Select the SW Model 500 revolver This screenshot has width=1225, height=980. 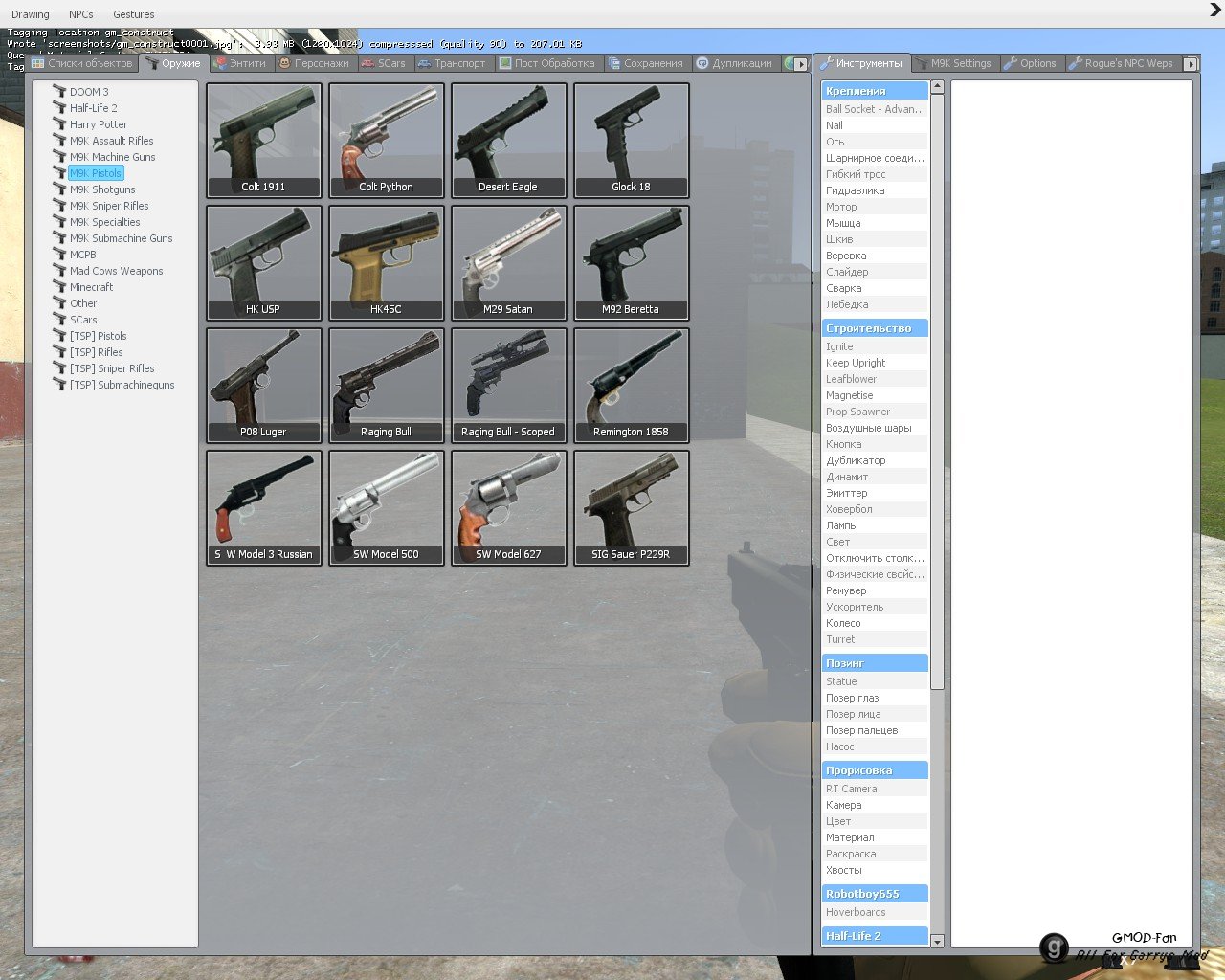pyautogui.click(x=387, y=508)
